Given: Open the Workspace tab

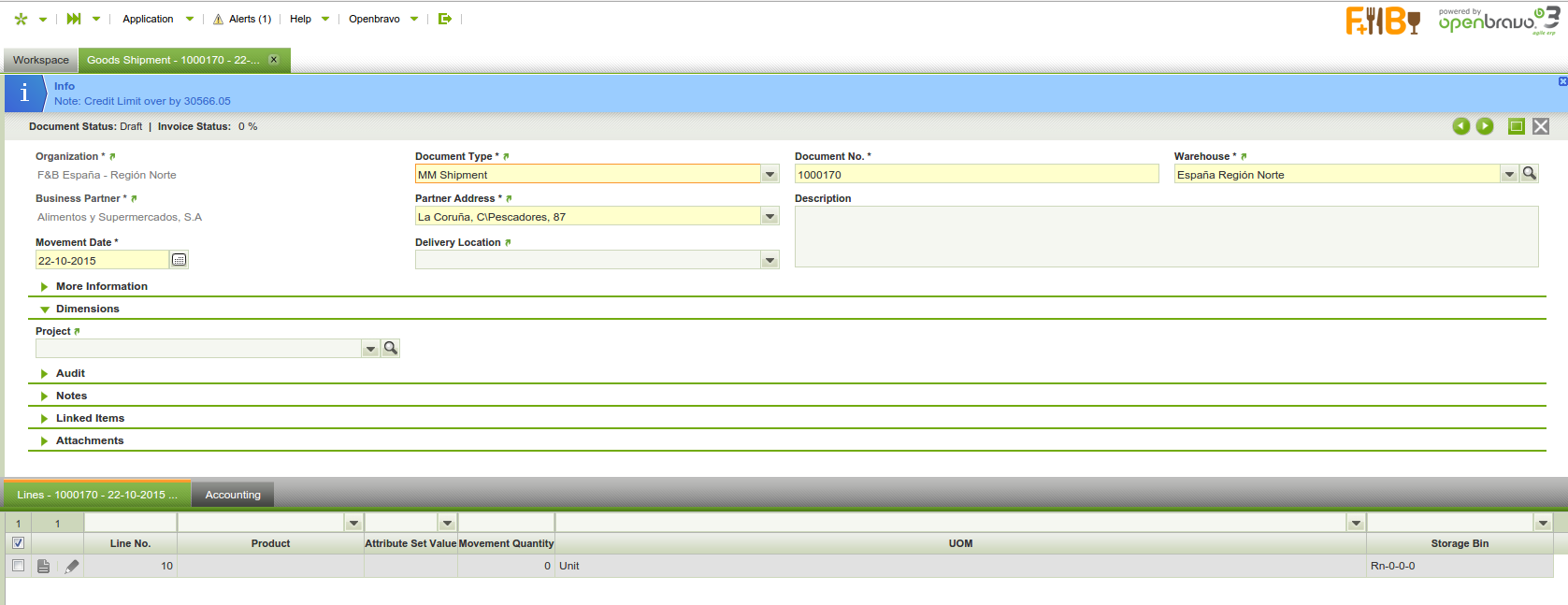Looking at the screenshot, I should [x=41, y=60].
